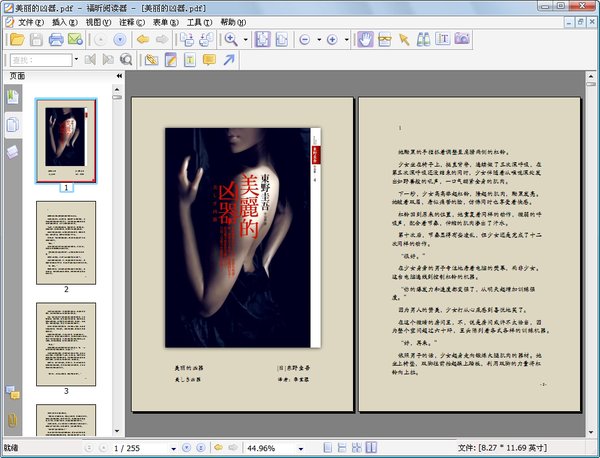
Task: Select the blue arrow annotation tool
Action: [228, 60]
